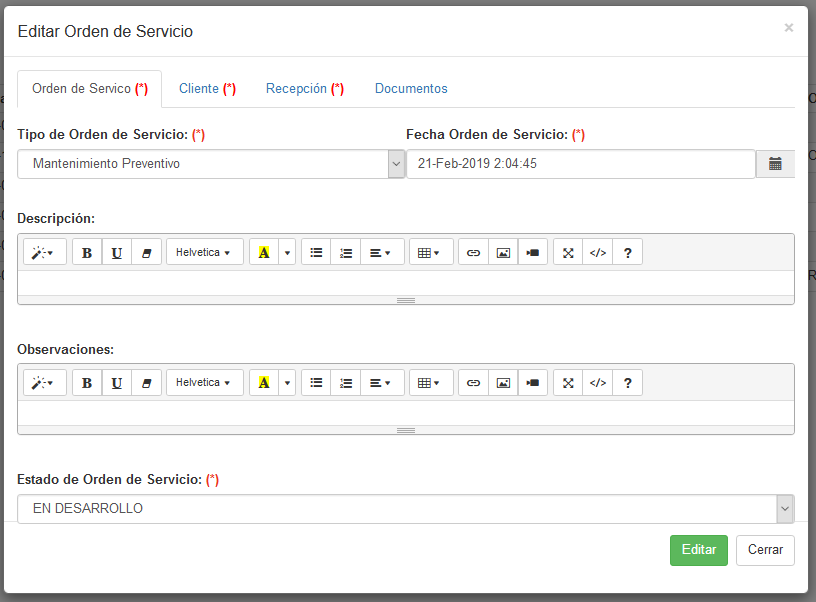Click Underline icon in Observaciones toolbar
Screen dimensions: 816x602
[117, 383]
